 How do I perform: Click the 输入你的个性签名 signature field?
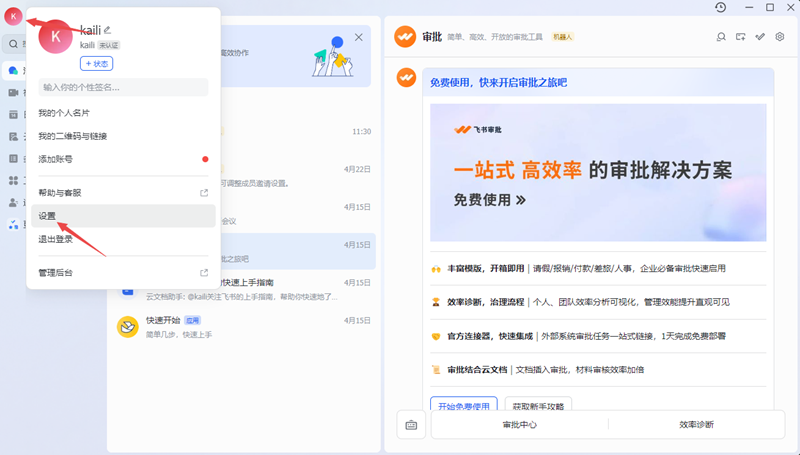123,87
